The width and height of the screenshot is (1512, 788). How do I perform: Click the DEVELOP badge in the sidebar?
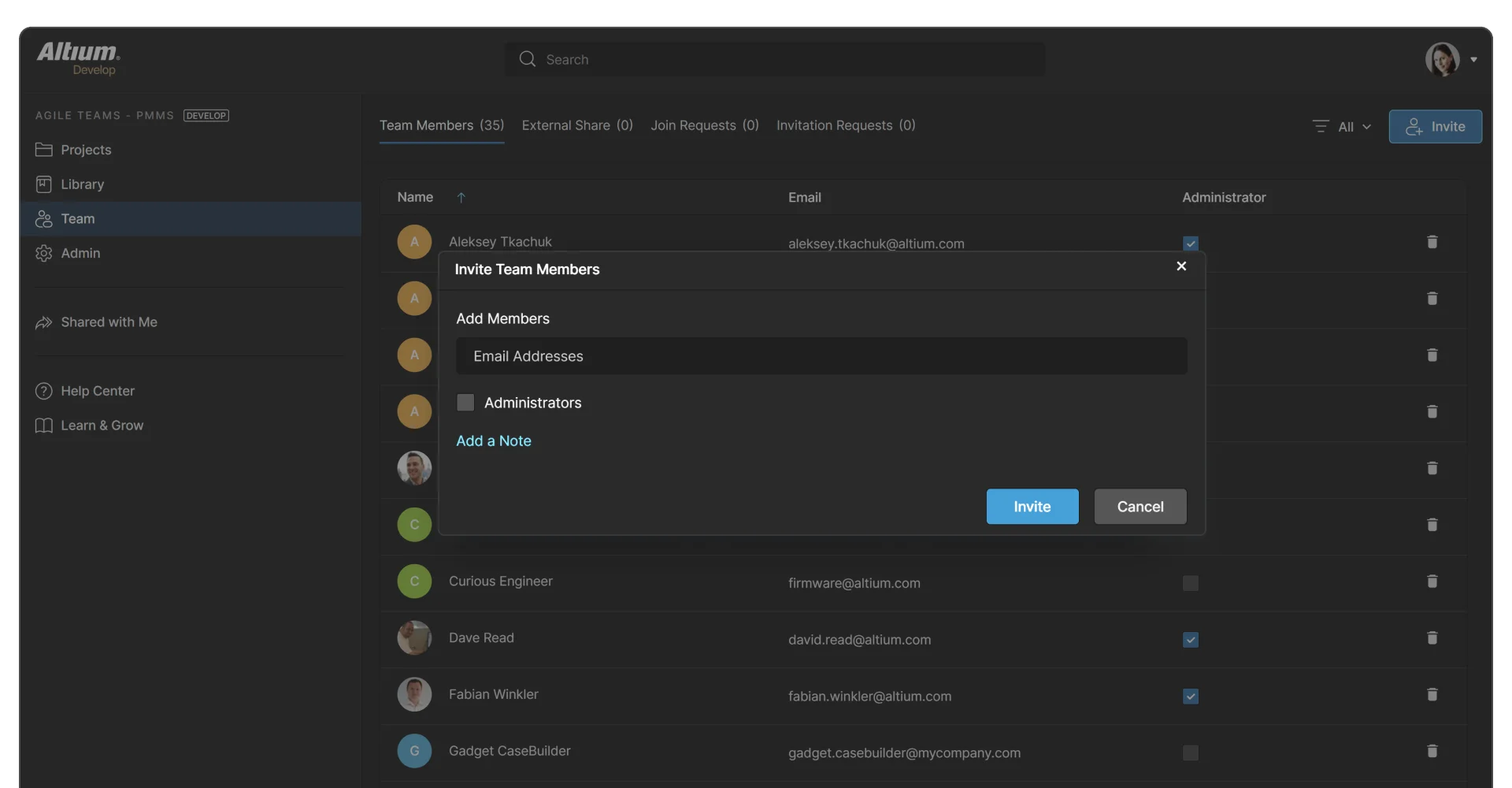[x=206, y=116]
